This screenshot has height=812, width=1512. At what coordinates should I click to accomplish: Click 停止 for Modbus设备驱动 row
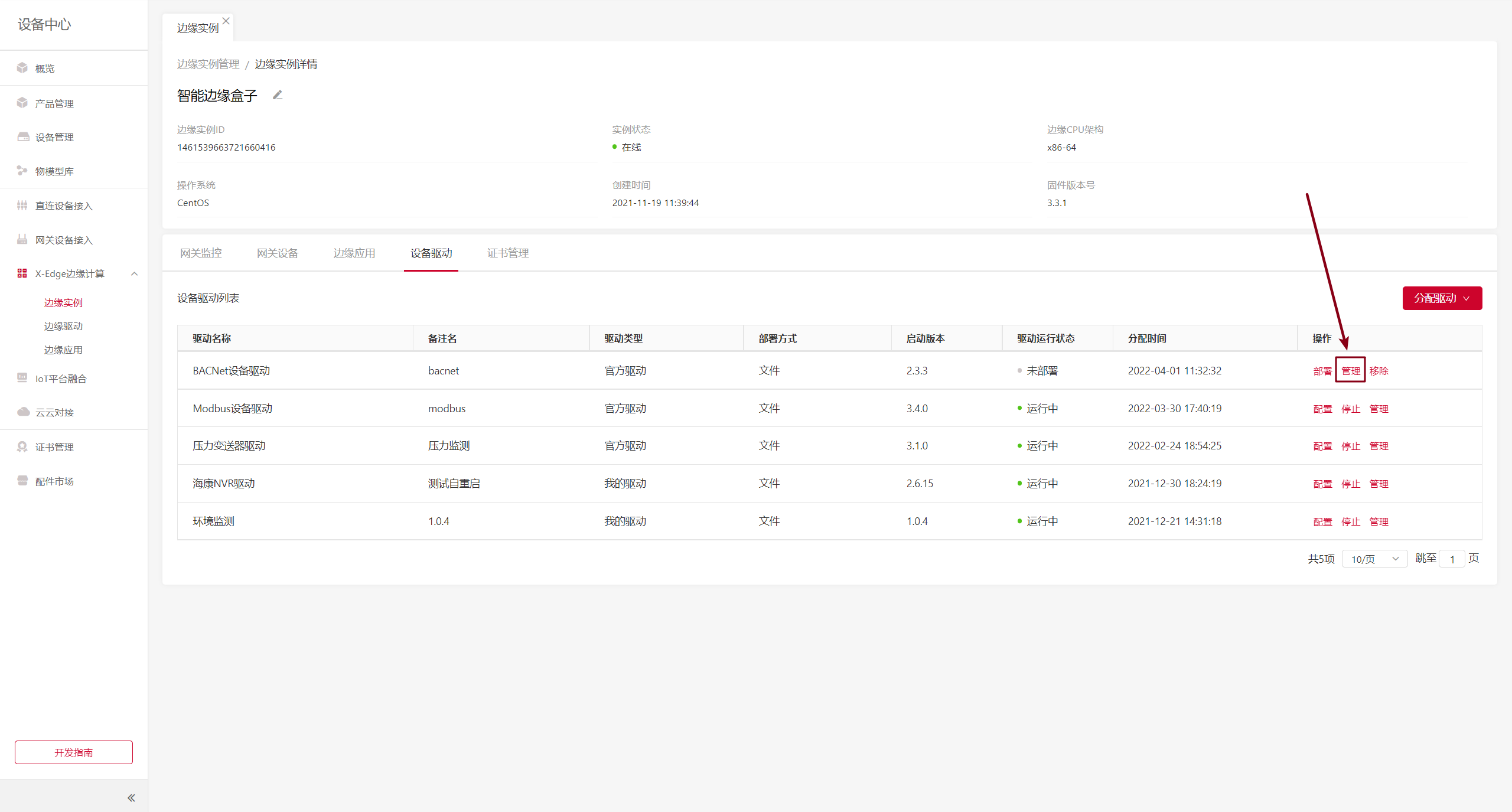(x=1350, y=409)
